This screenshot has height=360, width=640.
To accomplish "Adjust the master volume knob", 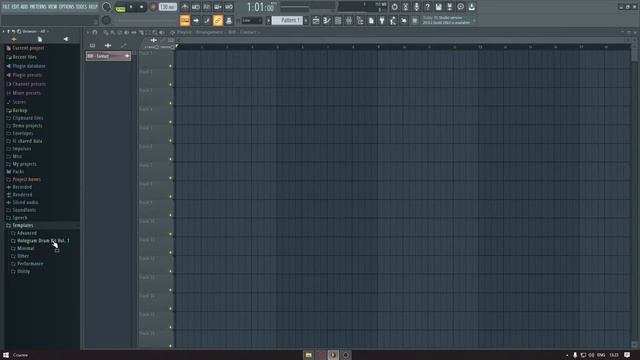I will pos(107,7).
